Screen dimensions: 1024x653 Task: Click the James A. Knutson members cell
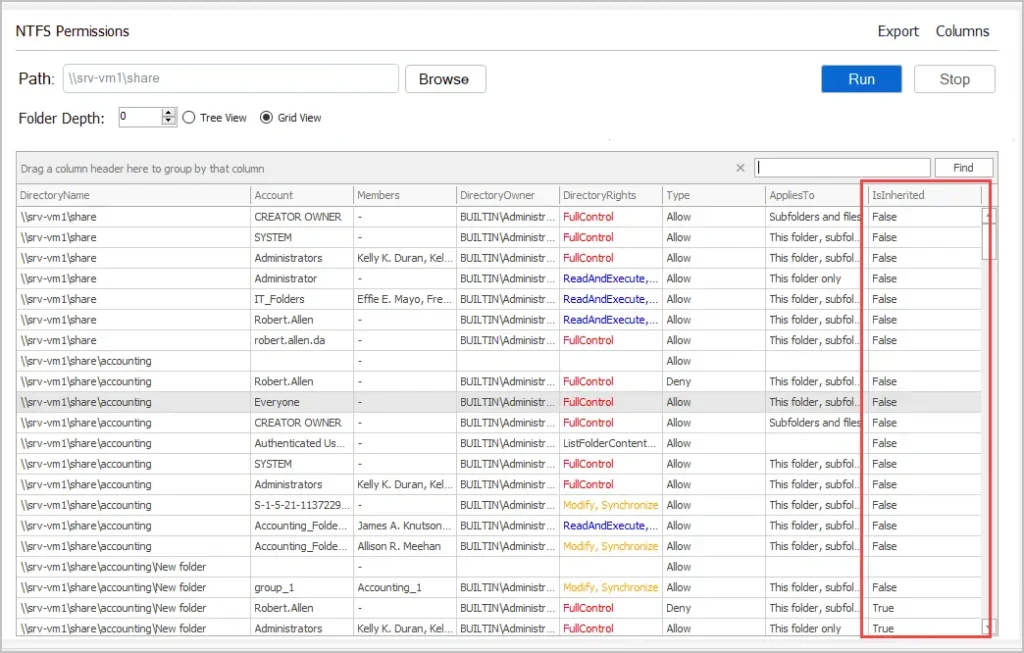[404, 526]
